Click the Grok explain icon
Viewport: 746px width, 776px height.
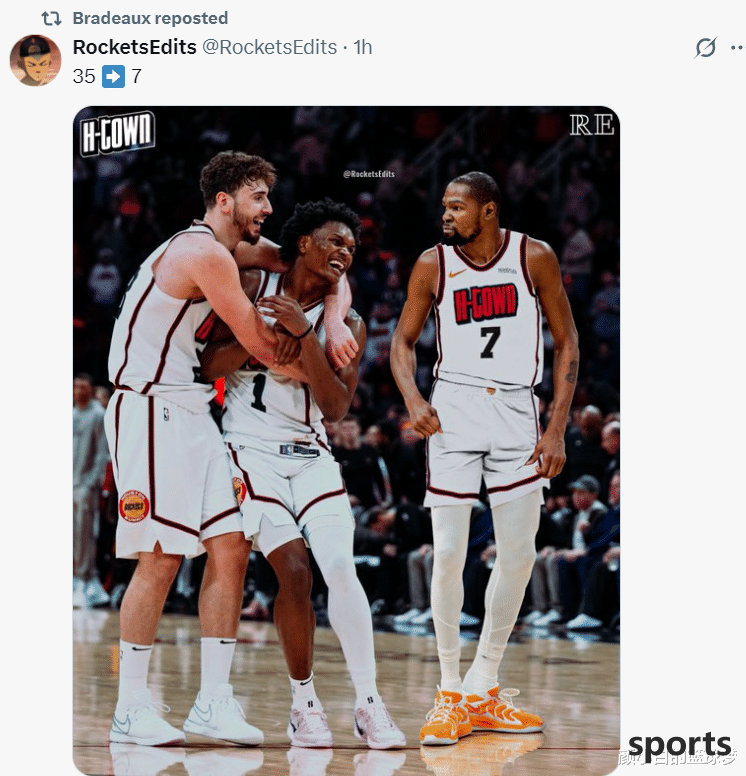[x=705, y=48]
